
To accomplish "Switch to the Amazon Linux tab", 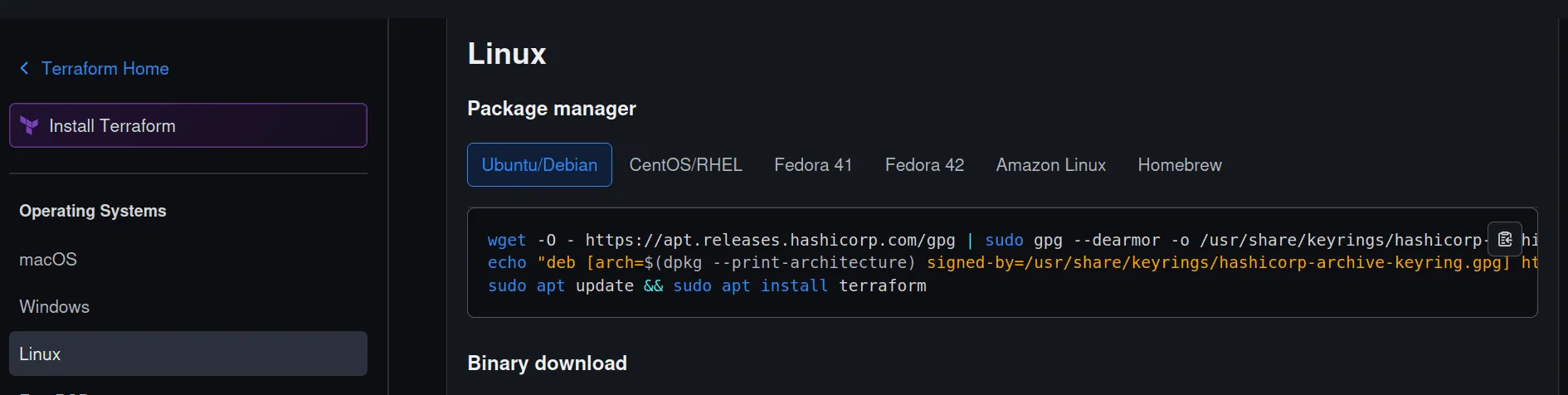I will 1050,164.
